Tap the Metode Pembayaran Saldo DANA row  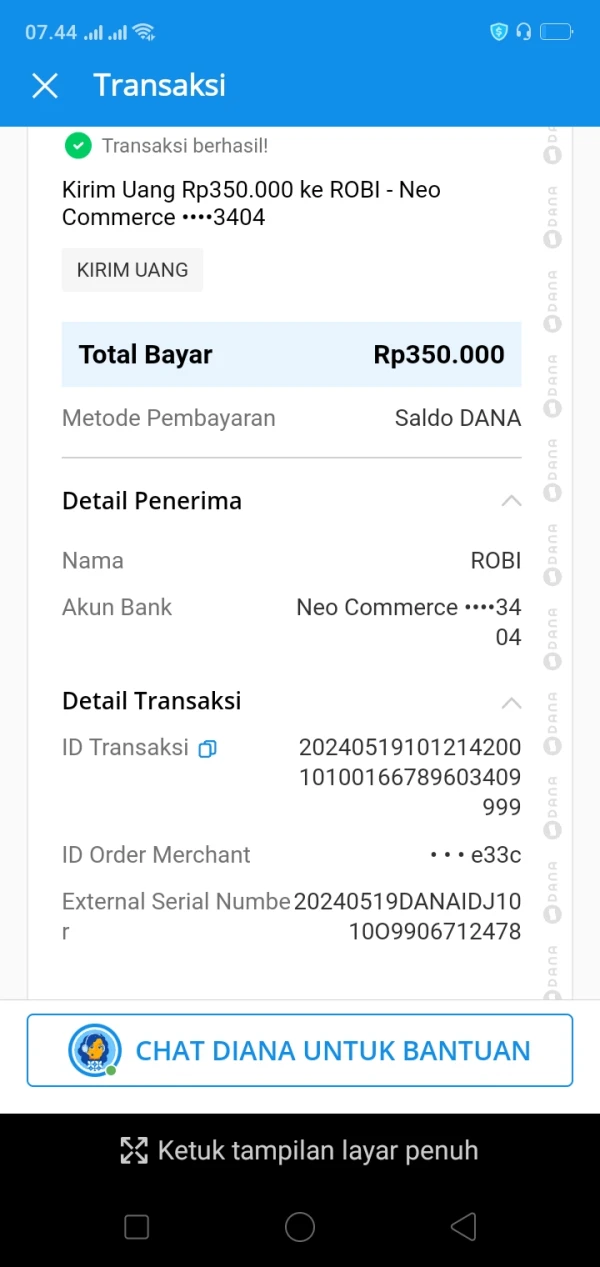tap(291, 418)
